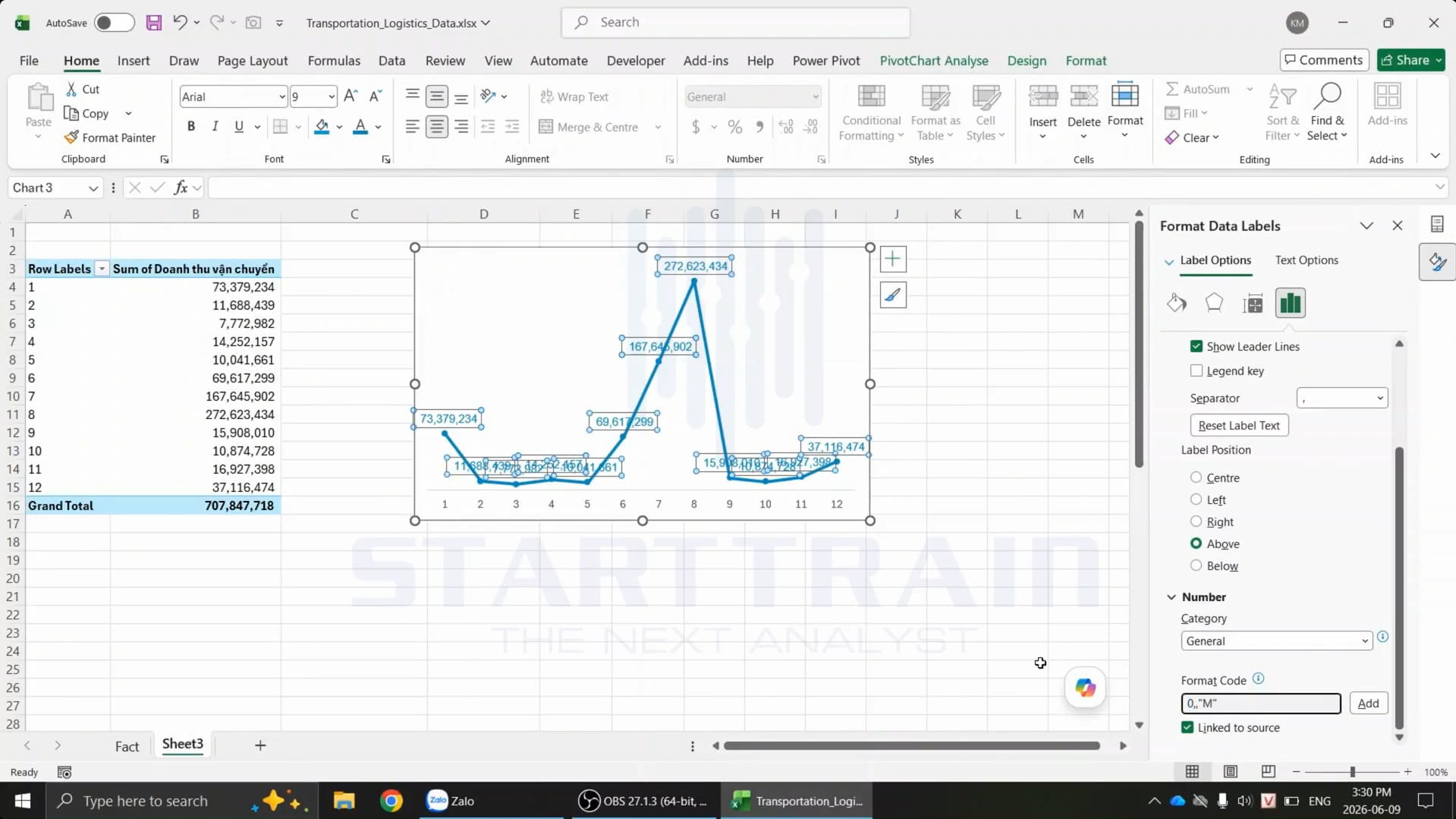Switch to Text Options tab

click(1307, 260)
